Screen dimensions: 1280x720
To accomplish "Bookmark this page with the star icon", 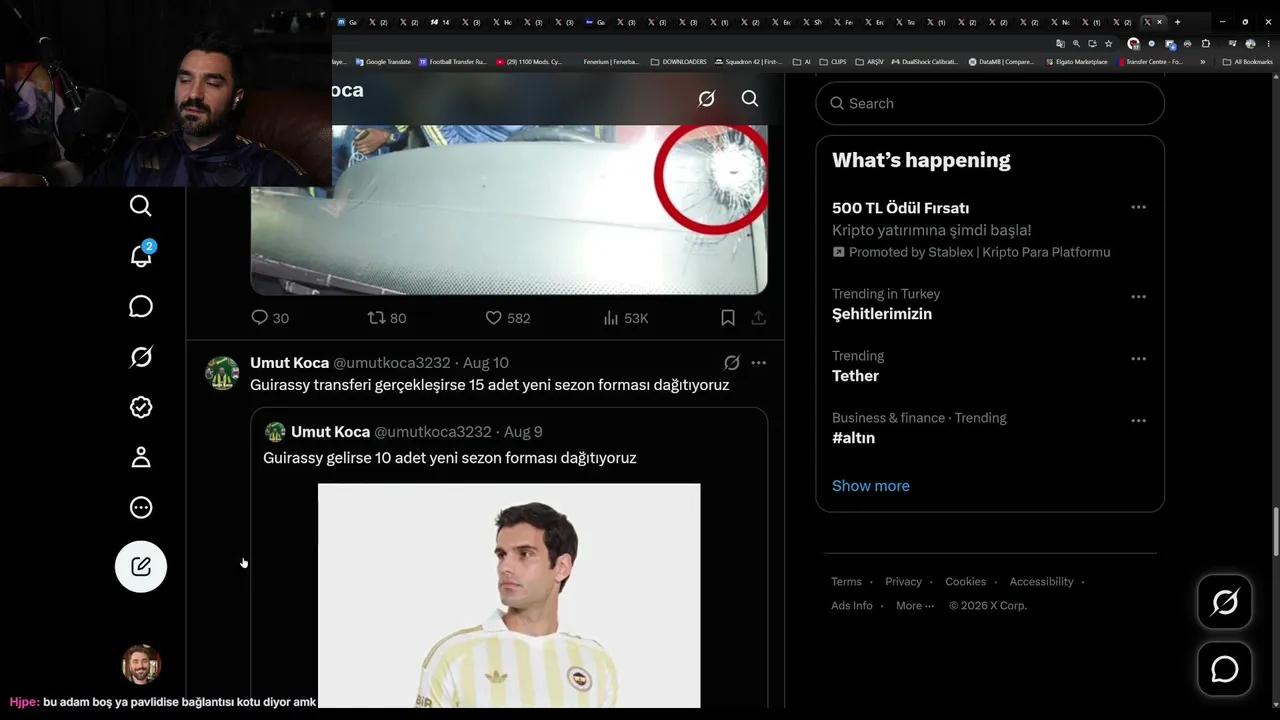I will (x=1108, y=44).
